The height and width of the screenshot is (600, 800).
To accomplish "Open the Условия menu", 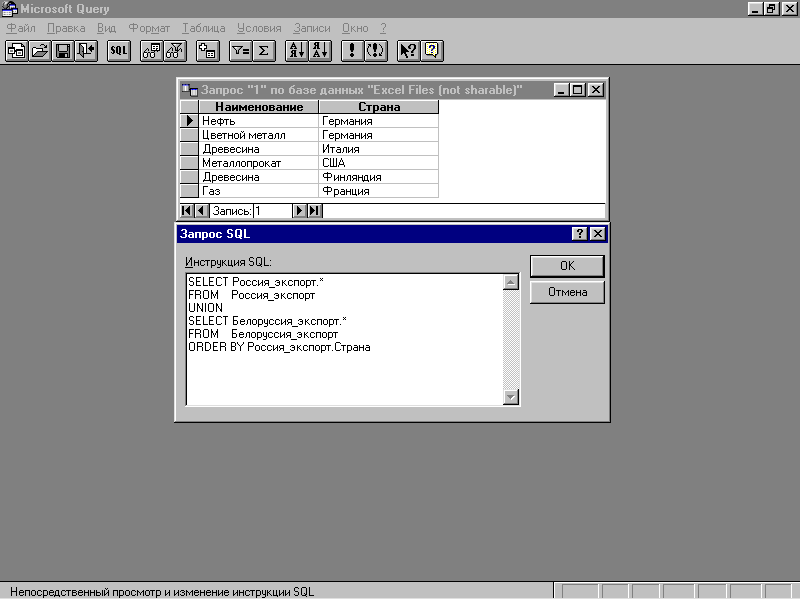I will (x=259, y=28).
